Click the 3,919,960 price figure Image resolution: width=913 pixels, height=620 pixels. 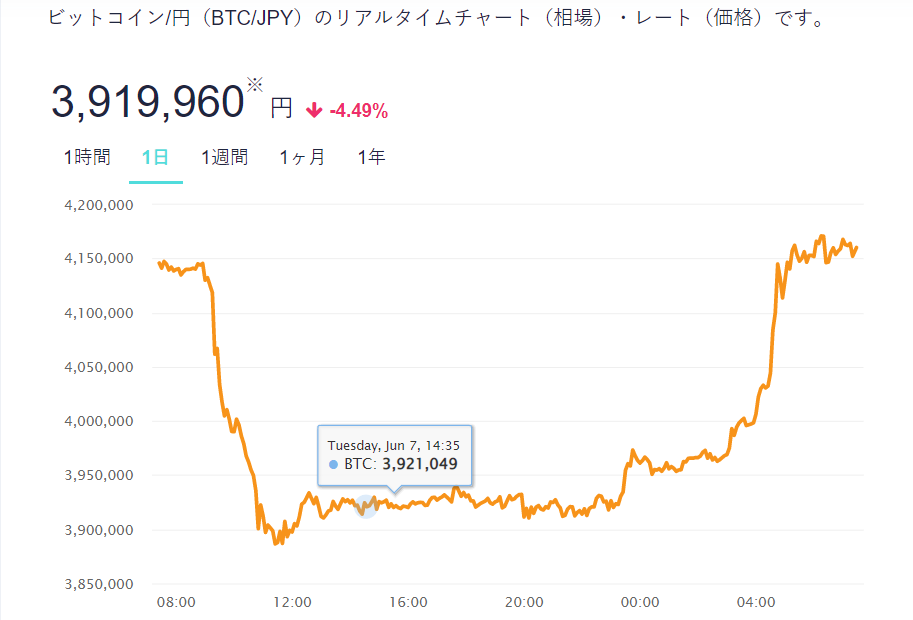pos(148,102)
